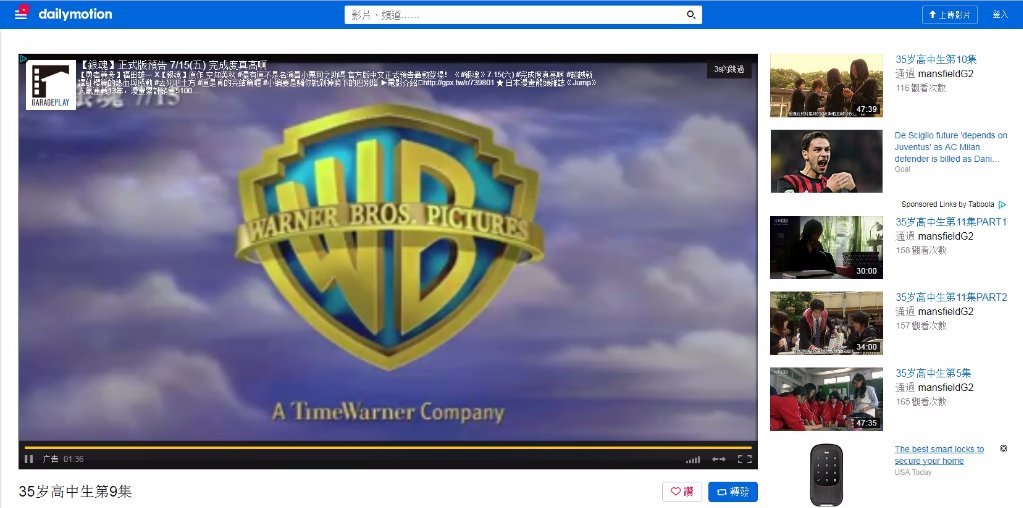Image resolution: width=1023 pixels, height=508 pixels.
Task: Click the login link at top right
Action: click(1000, 14)
